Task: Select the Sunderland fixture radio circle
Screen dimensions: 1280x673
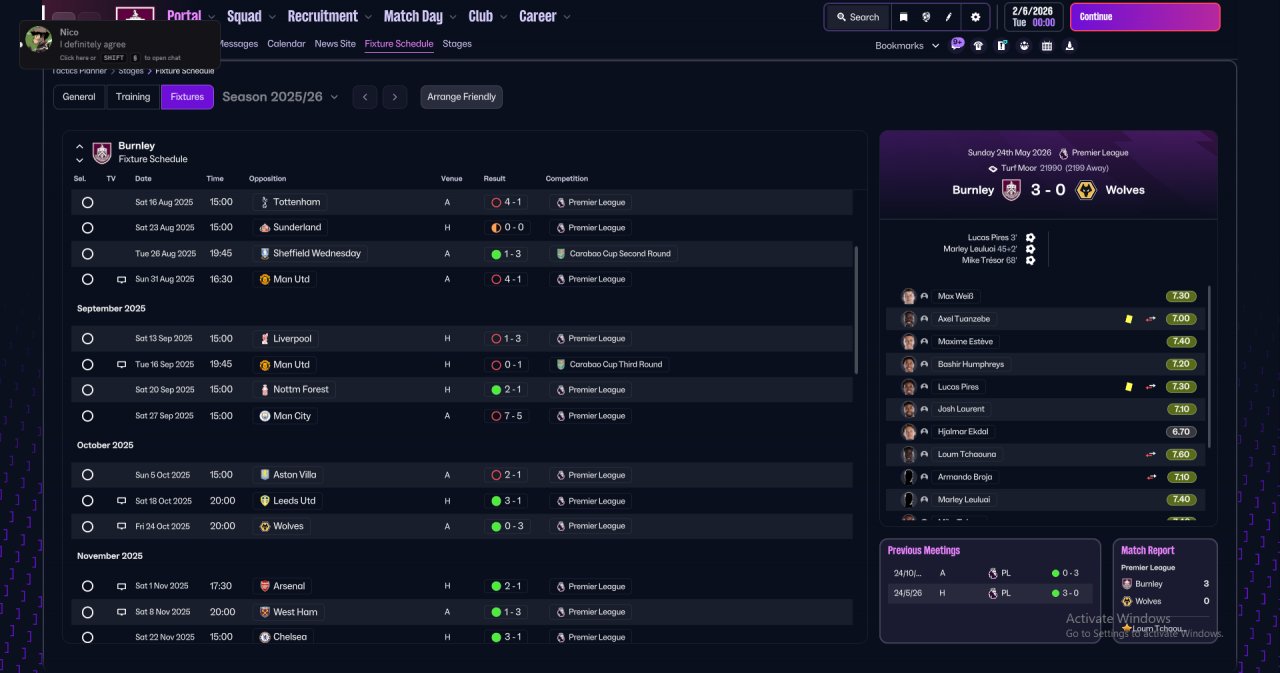Action: [x=88, y=228]
